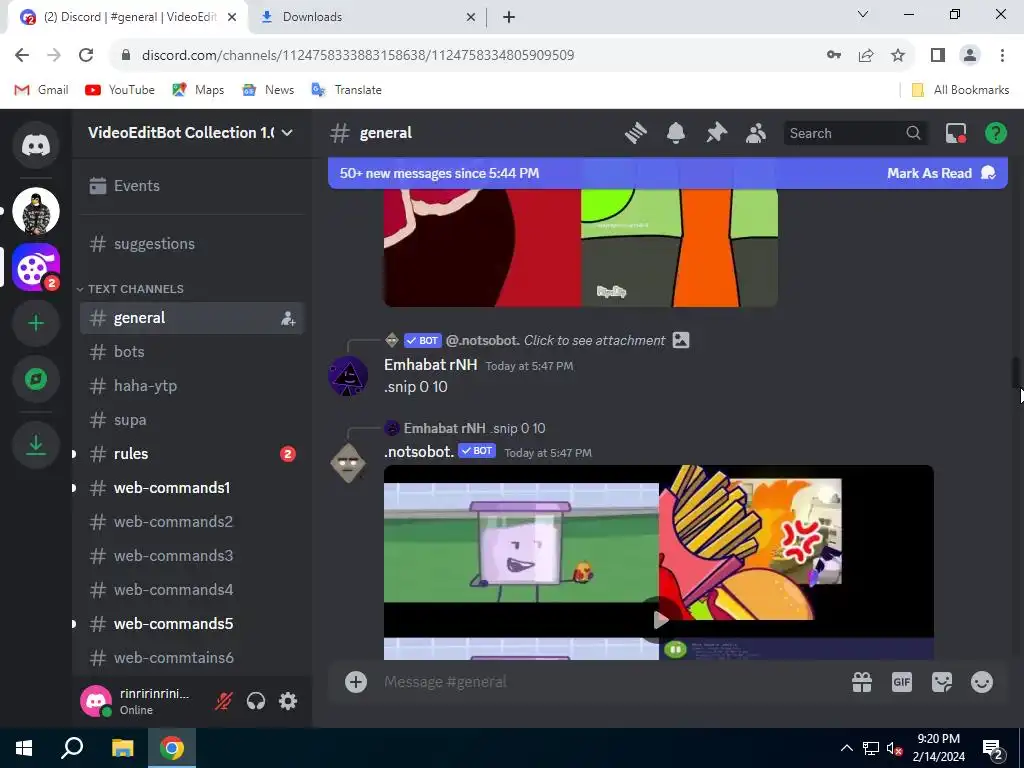Expand VideoEditBot Collection server menu
The image size is (1024, 768).
tap(191, 133)
